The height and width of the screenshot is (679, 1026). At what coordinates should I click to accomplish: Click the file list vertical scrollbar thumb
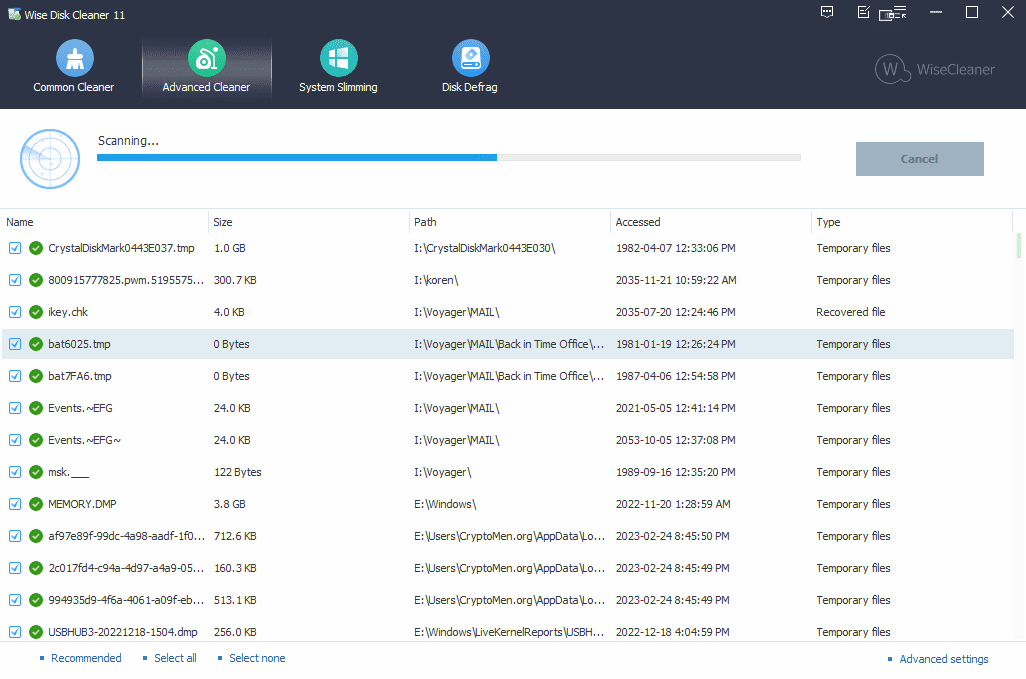pyautogui.click(x=1018, y=247)
